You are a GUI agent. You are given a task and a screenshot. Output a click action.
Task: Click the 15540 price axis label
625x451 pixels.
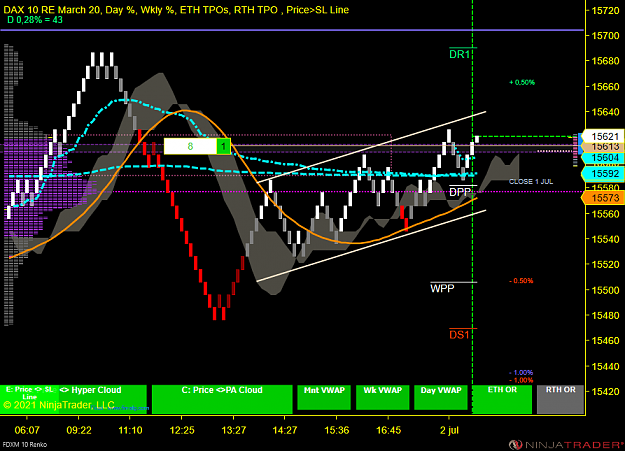(605, 239)
